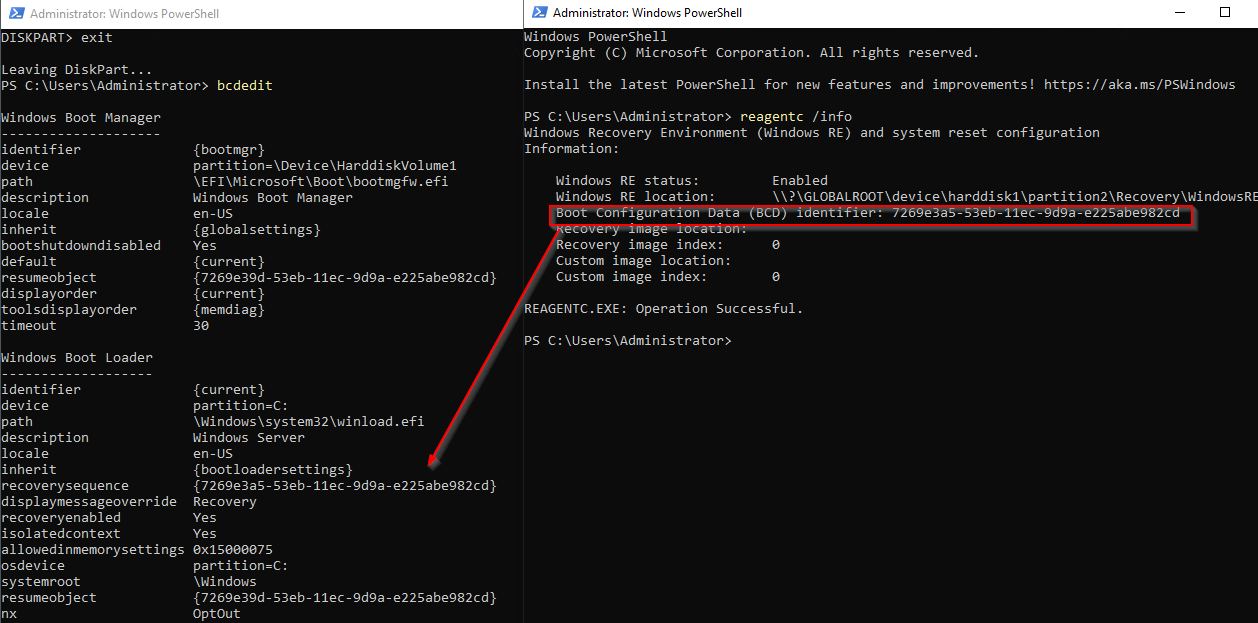The height and width of the screenshot is (623, 1258).
Task: Click 'REAGENTC.EXE: Operation Successful.' message
Action: pyautogui.click(x=664, y=309)
